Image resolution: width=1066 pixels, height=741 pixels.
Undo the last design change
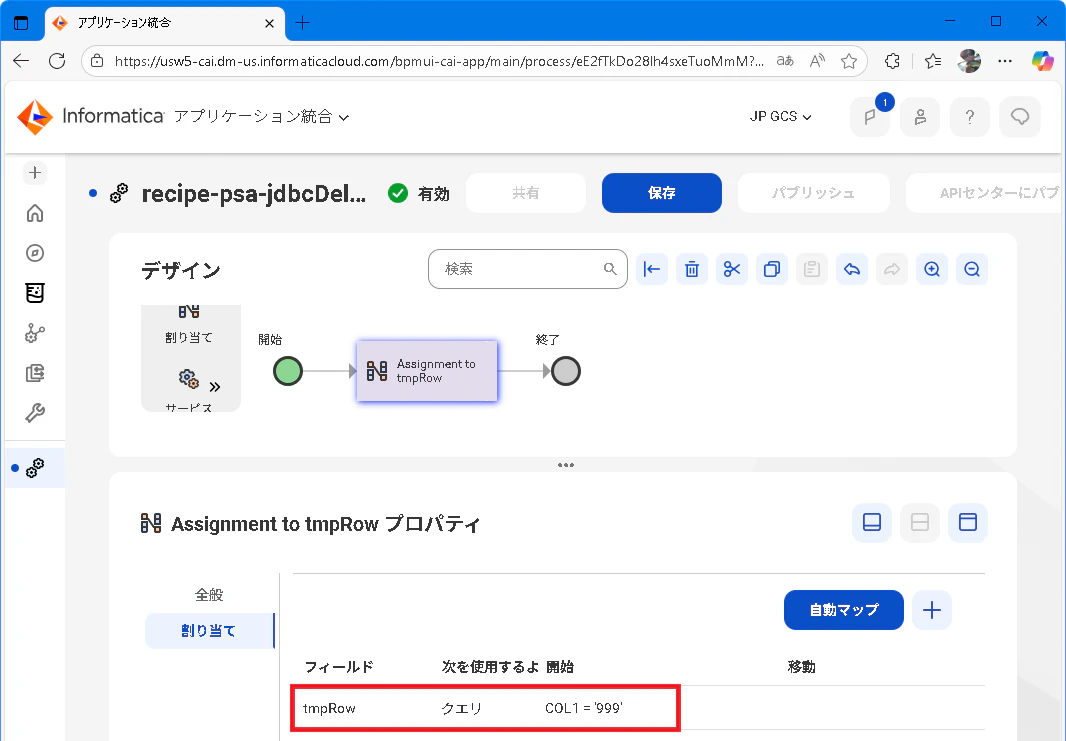click(x=852, y=269)
